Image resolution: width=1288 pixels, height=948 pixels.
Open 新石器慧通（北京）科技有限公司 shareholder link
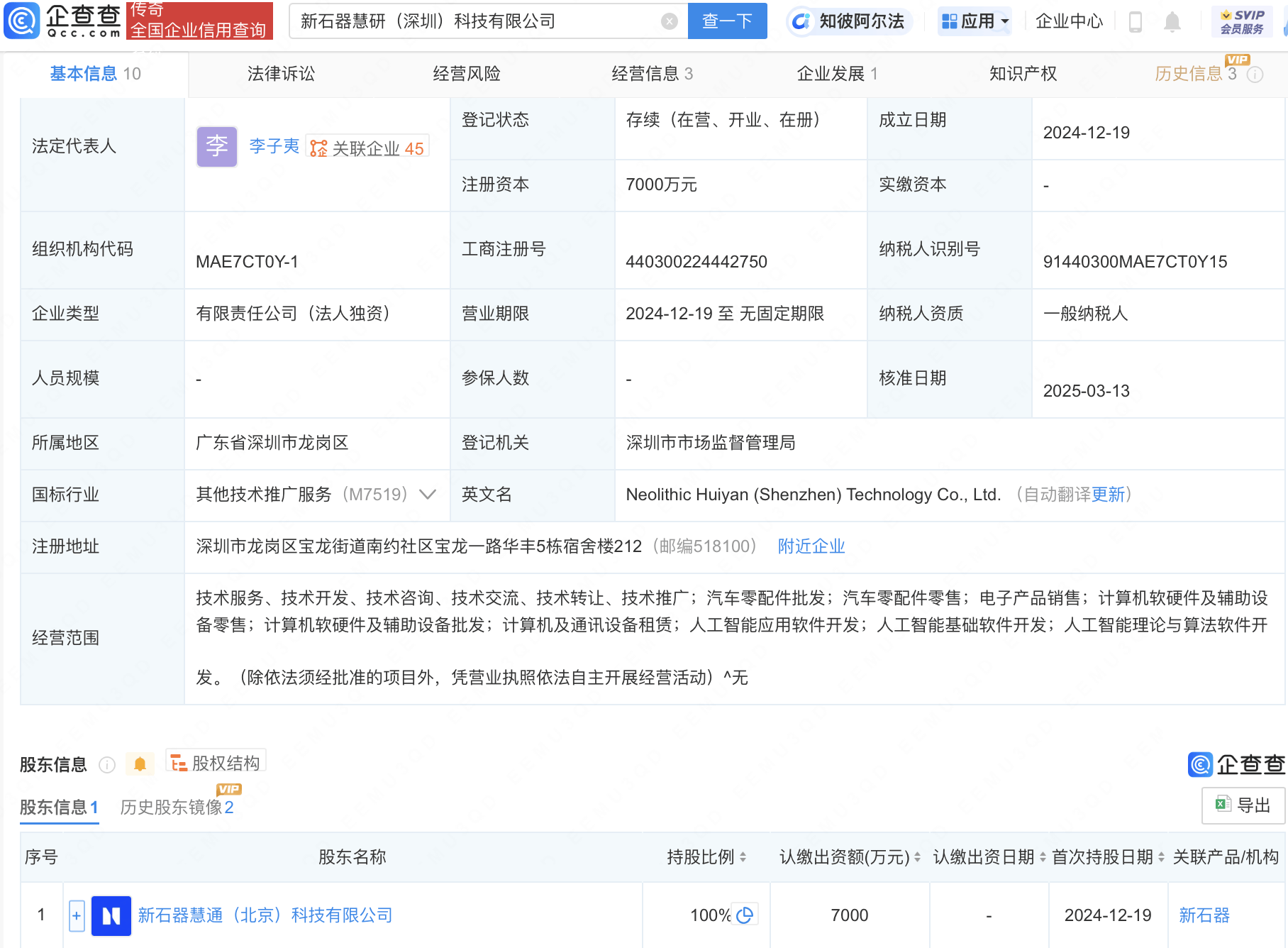click(x=265, y=915)
